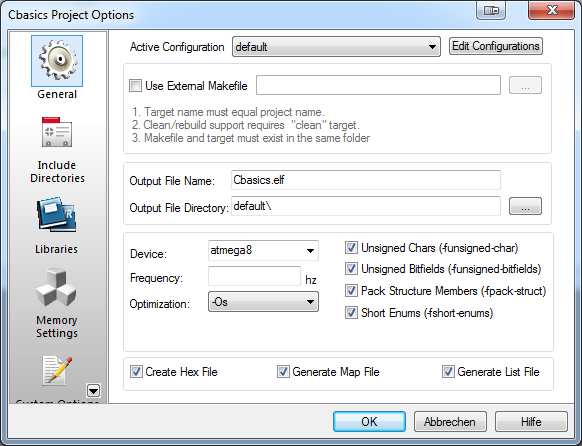Open the Optimization -Os dropdown

coord(263,302)
